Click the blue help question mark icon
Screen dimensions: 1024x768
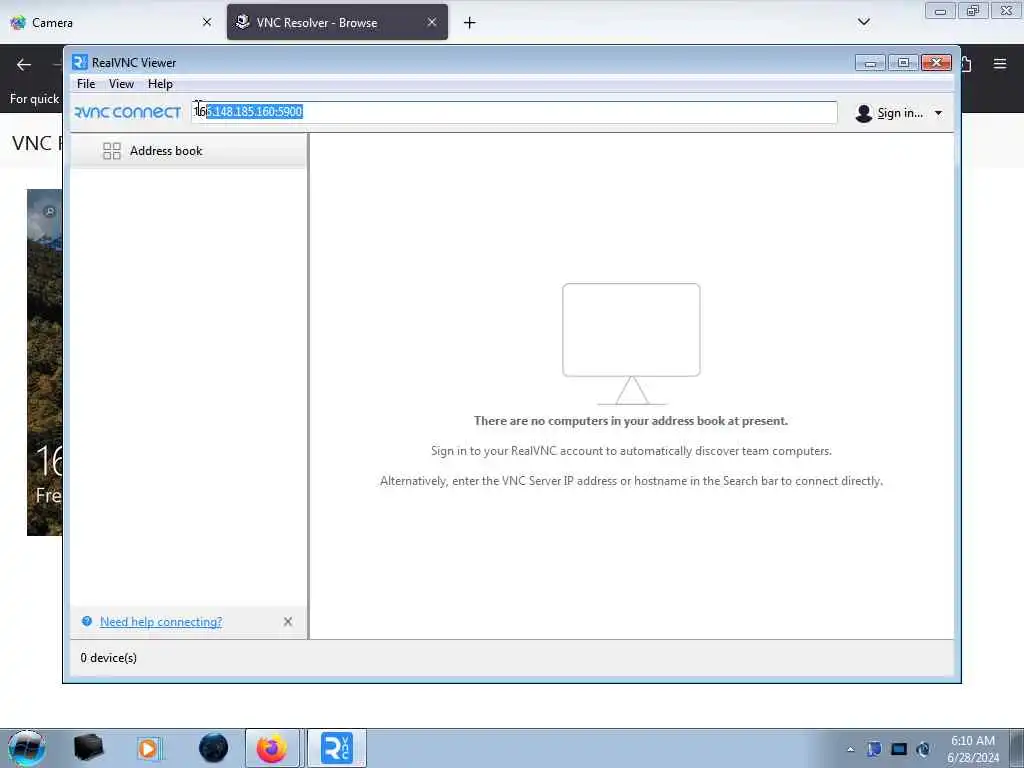tap(87, 621)
